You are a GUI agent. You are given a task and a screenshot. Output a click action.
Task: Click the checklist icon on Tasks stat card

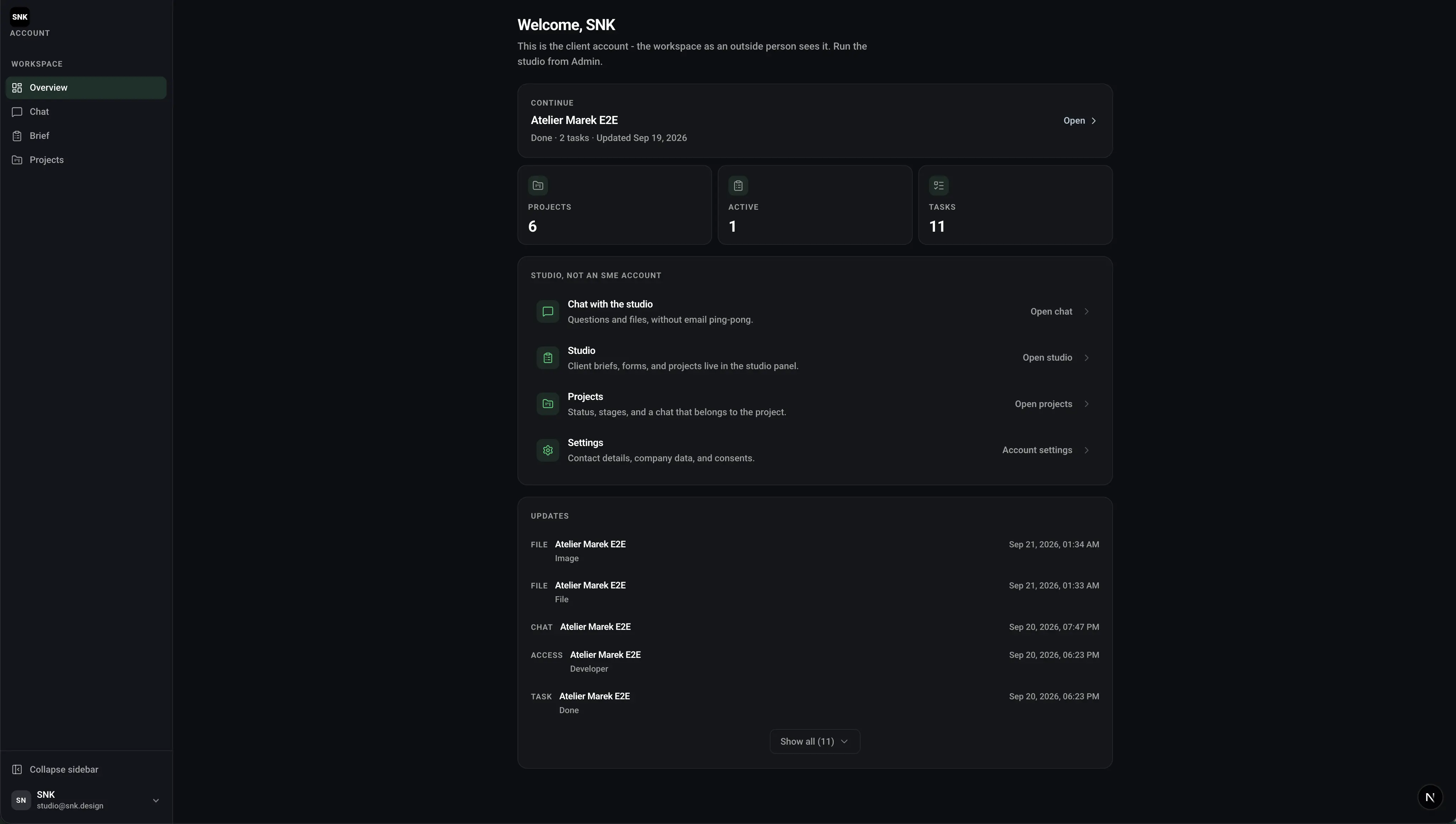[x=939, y=186]
